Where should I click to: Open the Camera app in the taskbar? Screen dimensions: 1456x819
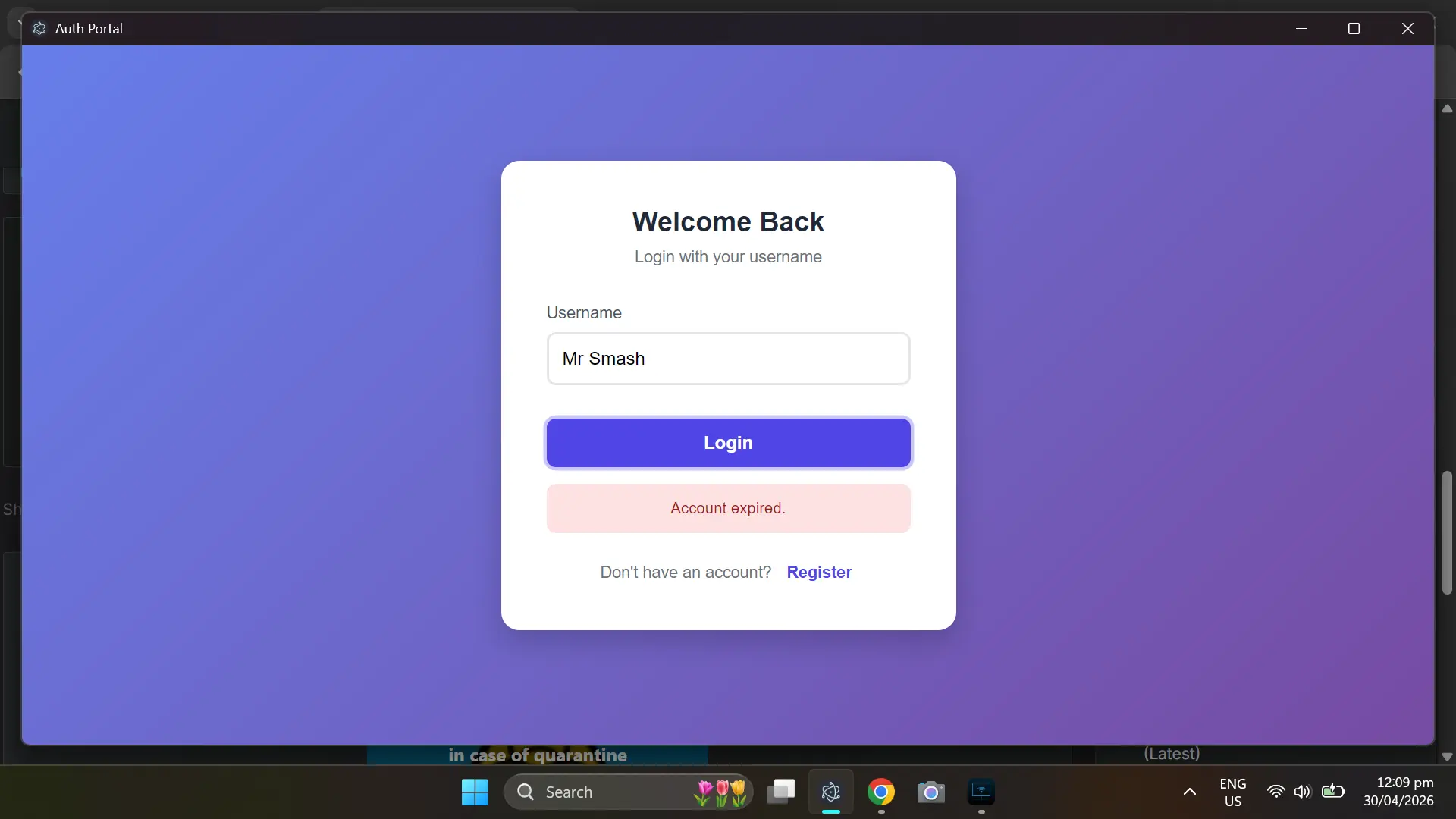[x=931, y=792]
